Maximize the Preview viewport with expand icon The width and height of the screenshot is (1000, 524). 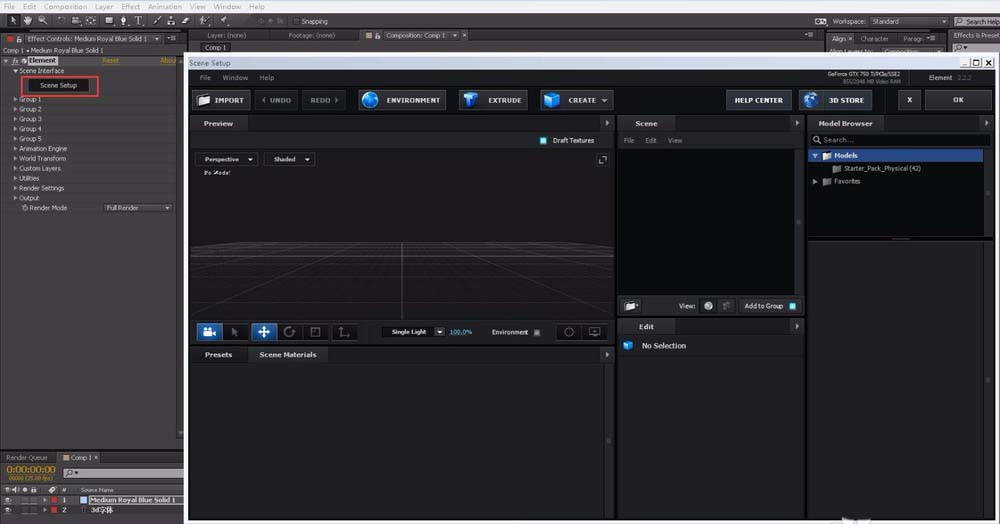[x=602, y=160]
